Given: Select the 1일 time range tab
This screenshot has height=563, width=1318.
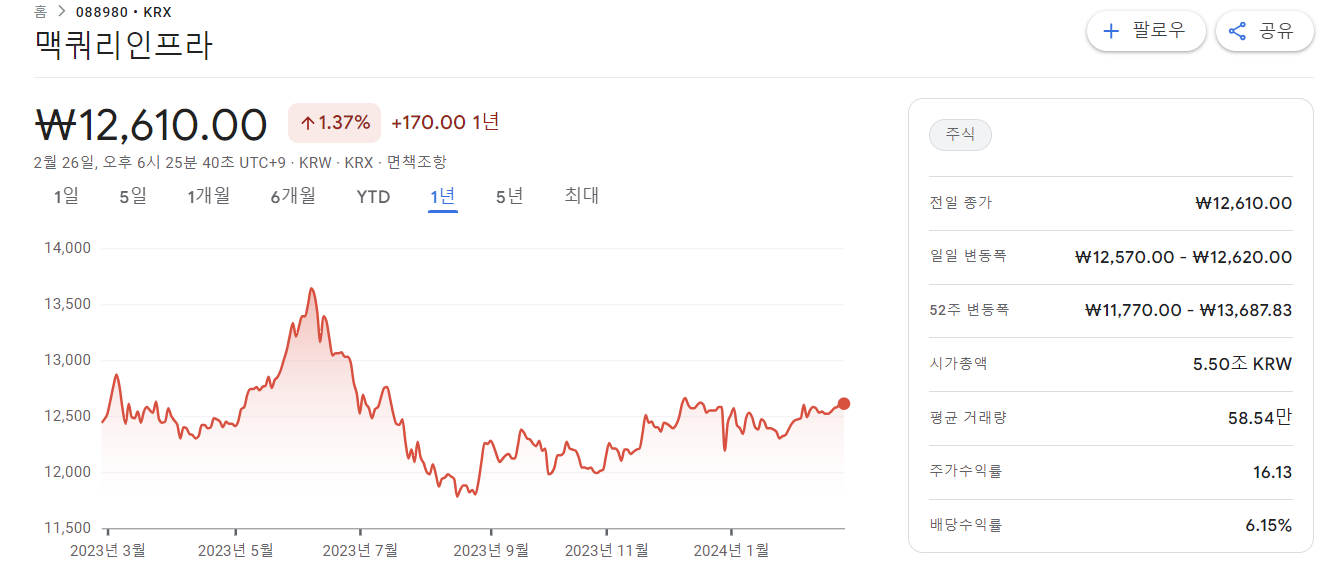Looking at the screenshot, I should click(66, 196).
